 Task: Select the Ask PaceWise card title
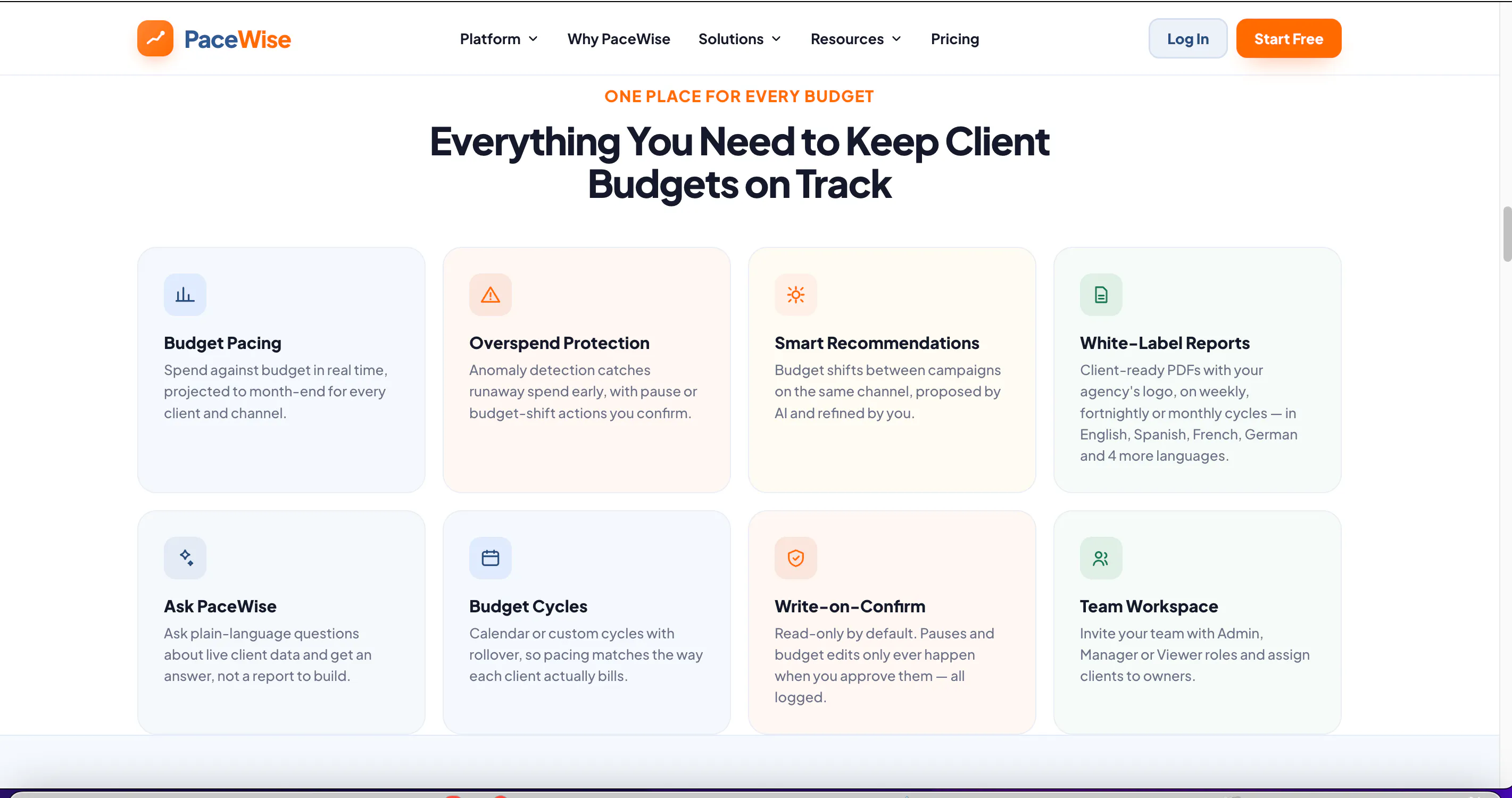point(220,606)
